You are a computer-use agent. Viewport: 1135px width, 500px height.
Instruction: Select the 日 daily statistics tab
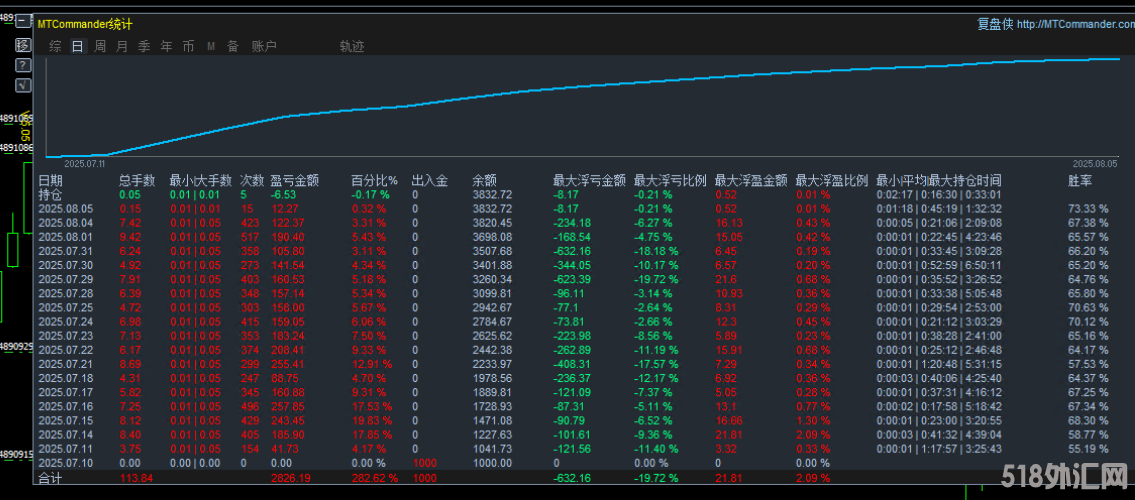77,46
